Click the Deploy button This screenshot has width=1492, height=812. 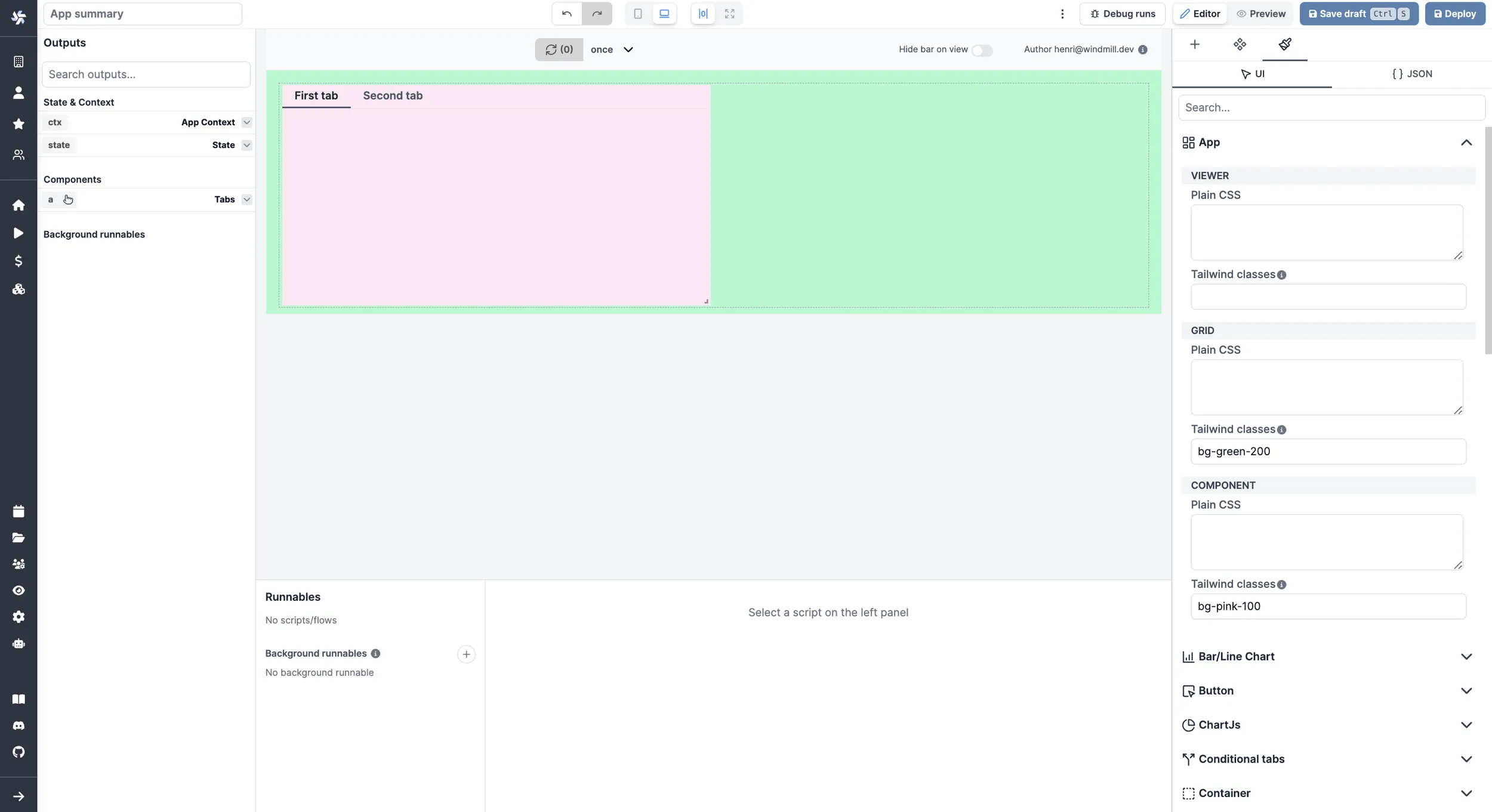coord(1454,13)
